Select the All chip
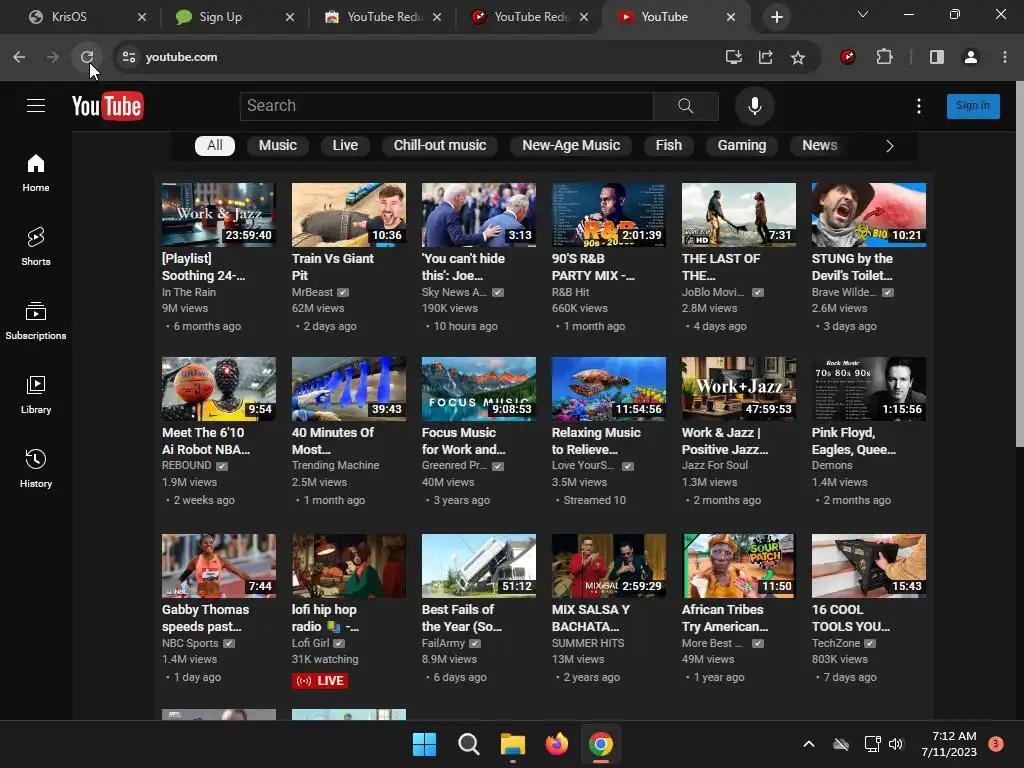1024x768 pixels. click(215, 146)
